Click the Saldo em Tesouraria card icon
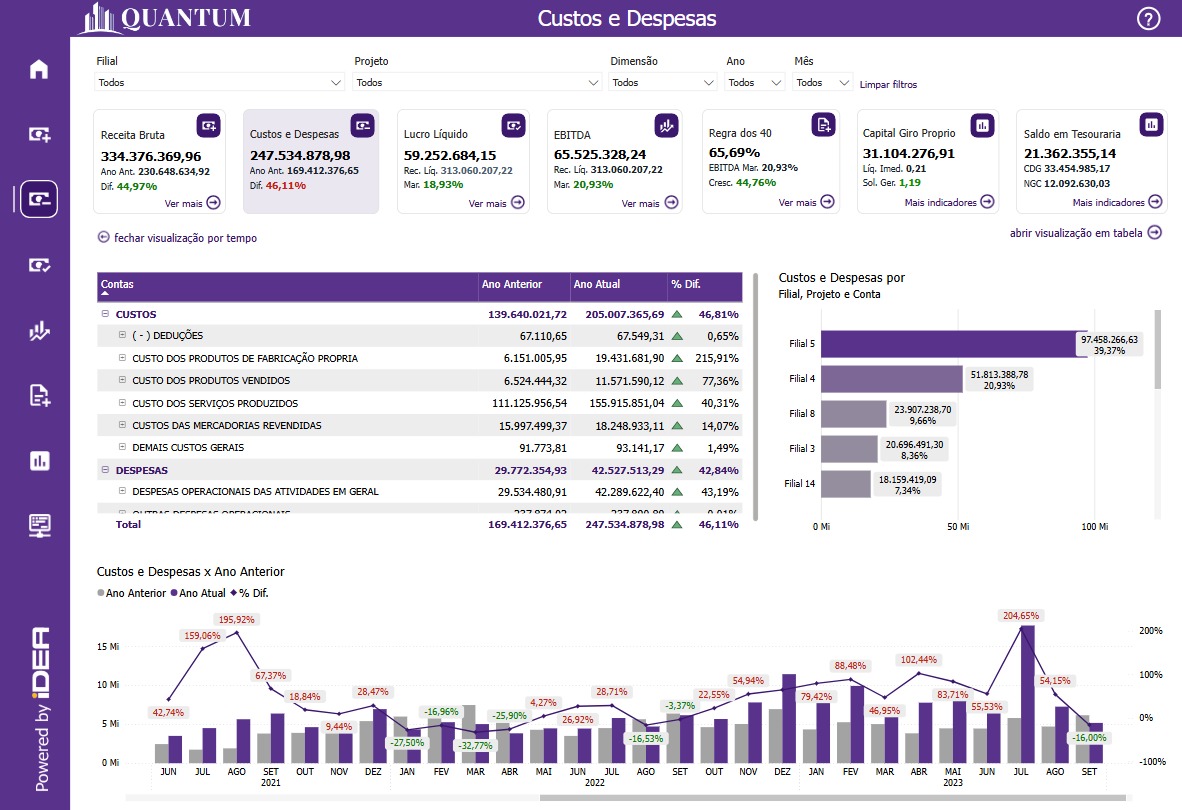Screen dimensions: 1182x810 click(x=1151, y=125)
